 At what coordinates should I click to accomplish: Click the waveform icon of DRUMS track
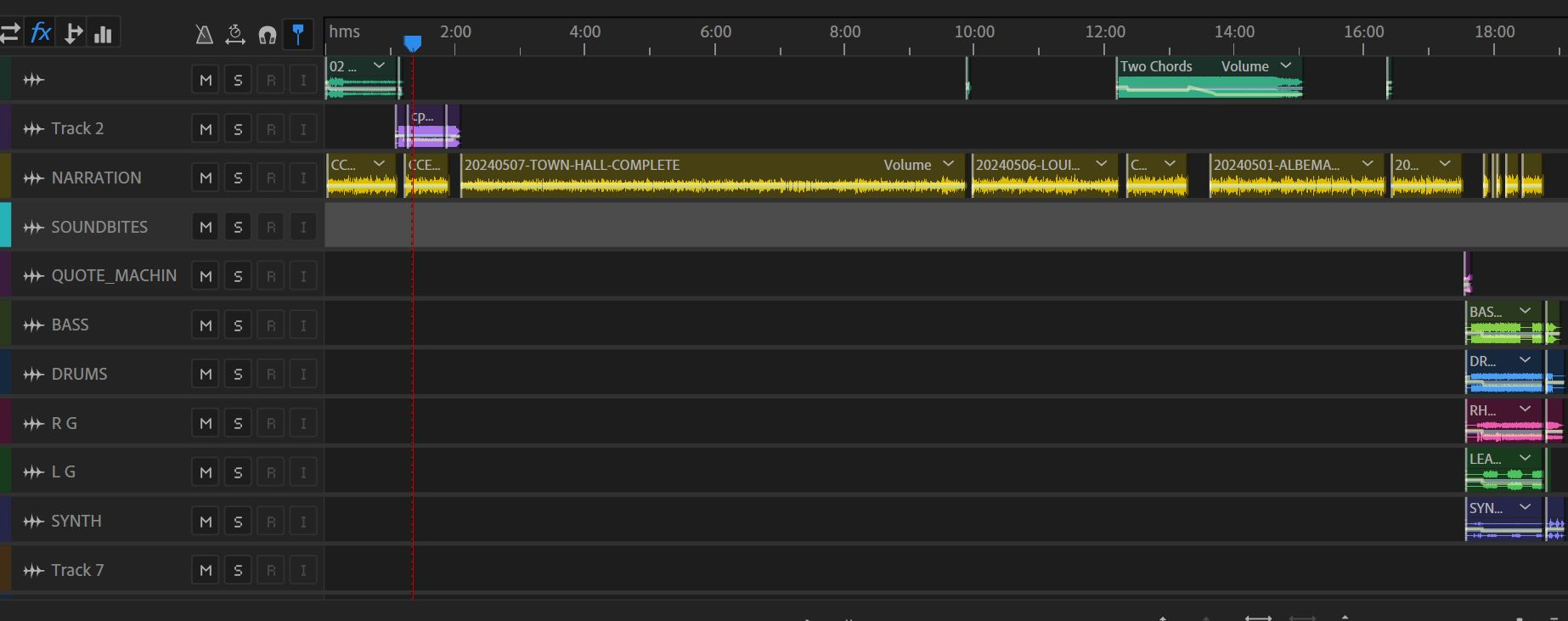(34, 375)
